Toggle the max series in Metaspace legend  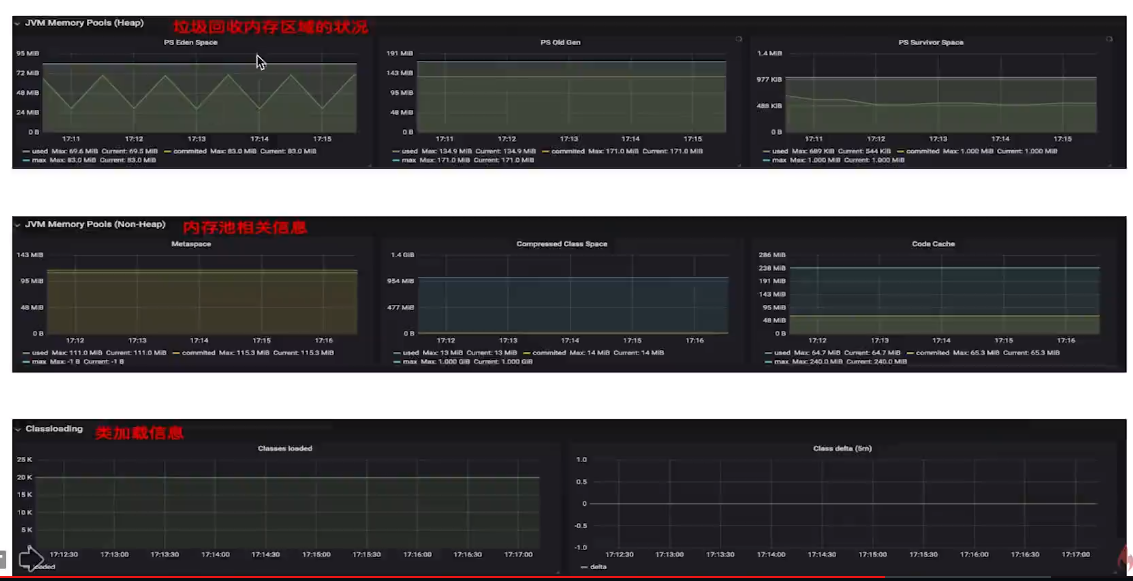[39, 362]
